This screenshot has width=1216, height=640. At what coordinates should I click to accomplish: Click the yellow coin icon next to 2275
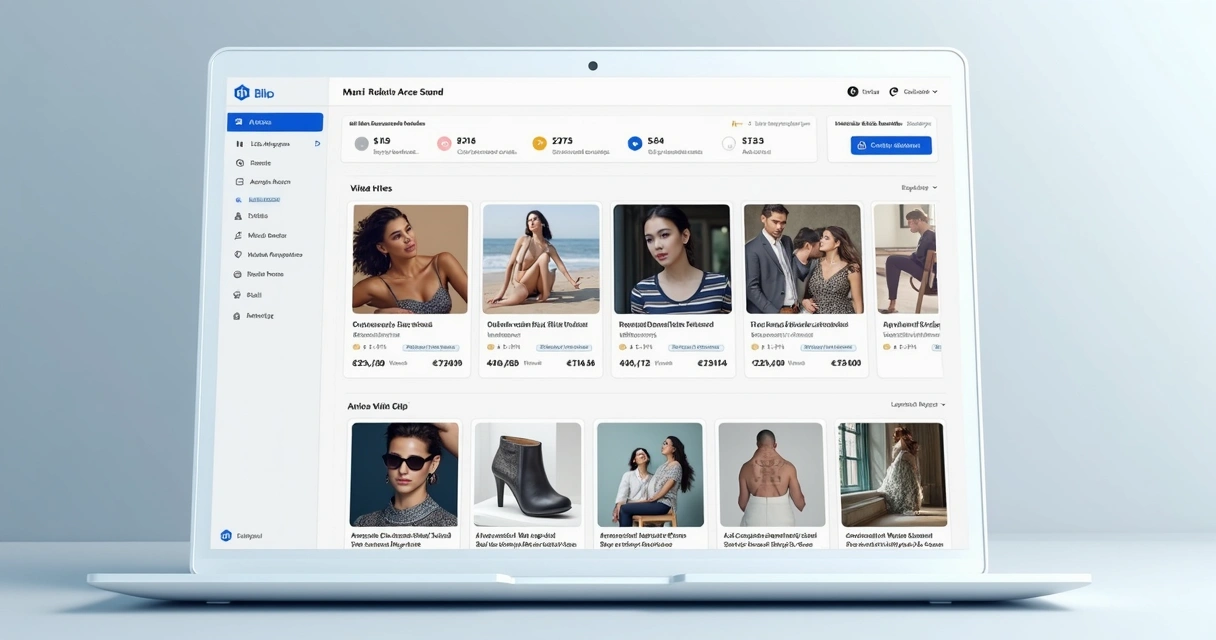coord(540,142)
